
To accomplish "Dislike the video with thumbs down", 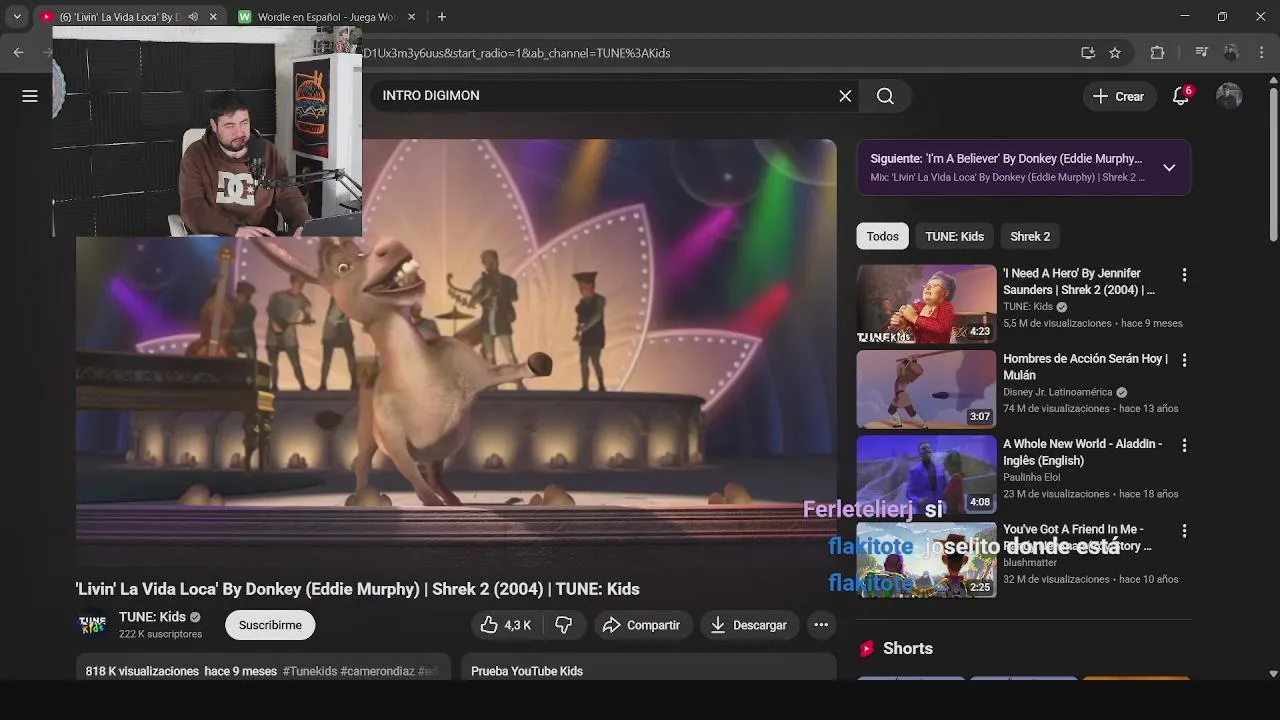I will pyautogui.click(x=564, y=625).
